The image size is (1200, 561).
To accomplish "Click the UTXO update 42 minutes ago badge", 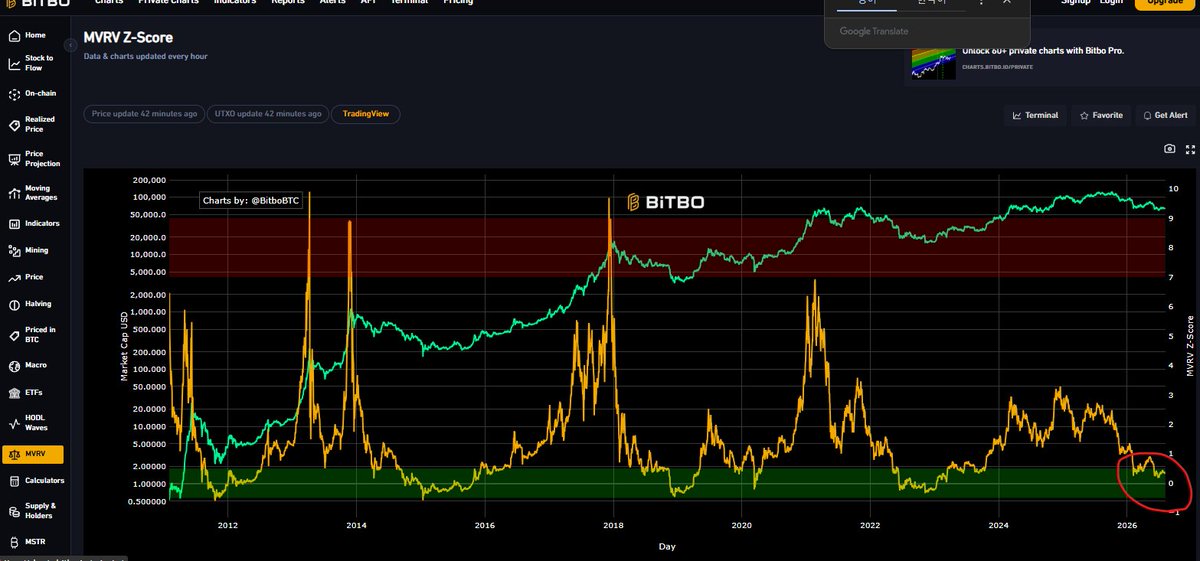I will click(268, 114).
